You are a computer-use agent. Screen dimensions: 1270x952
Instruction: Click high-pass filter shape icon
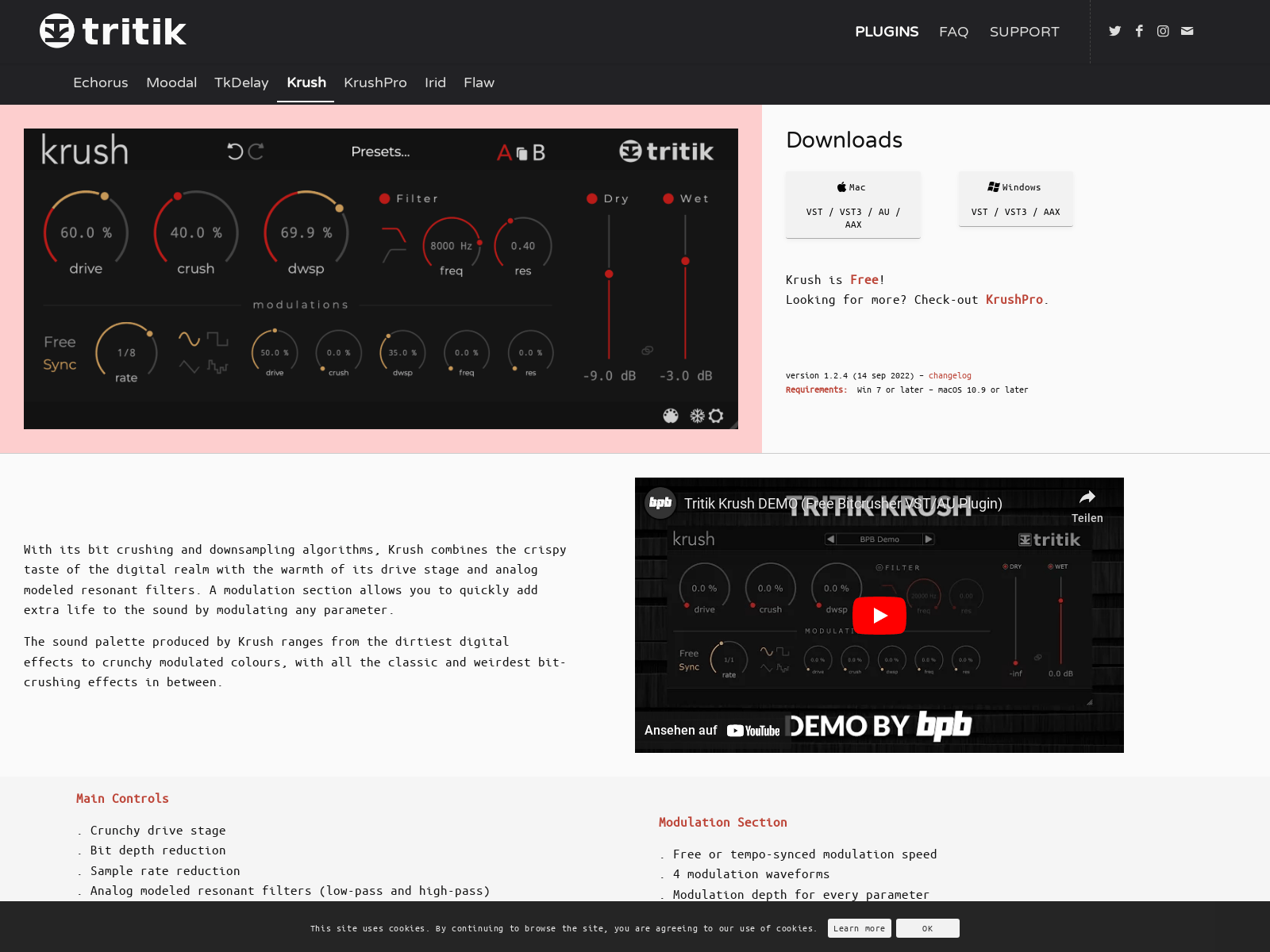coord(394,255)
